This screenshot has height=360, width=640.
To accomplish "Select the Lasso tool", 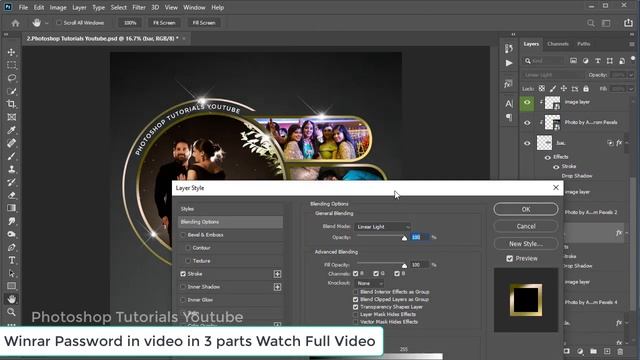I will click(11, 78).
